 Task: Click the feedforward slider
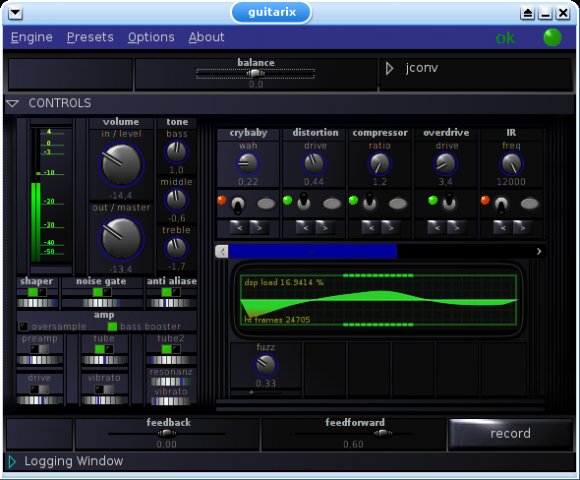click(354, 433)
